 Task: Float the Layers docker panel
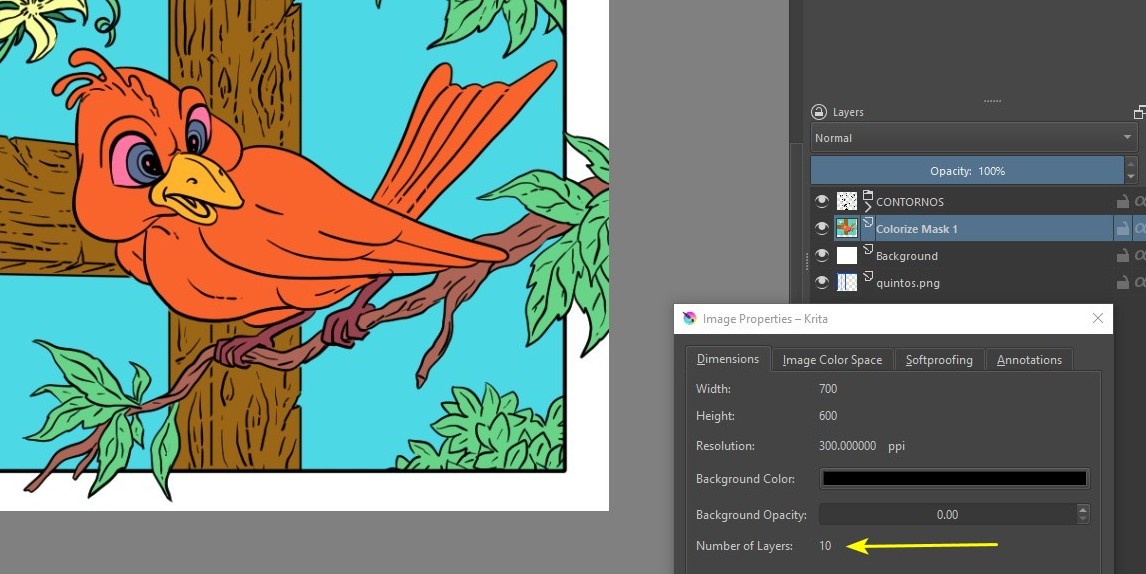tap(1140, 112)
